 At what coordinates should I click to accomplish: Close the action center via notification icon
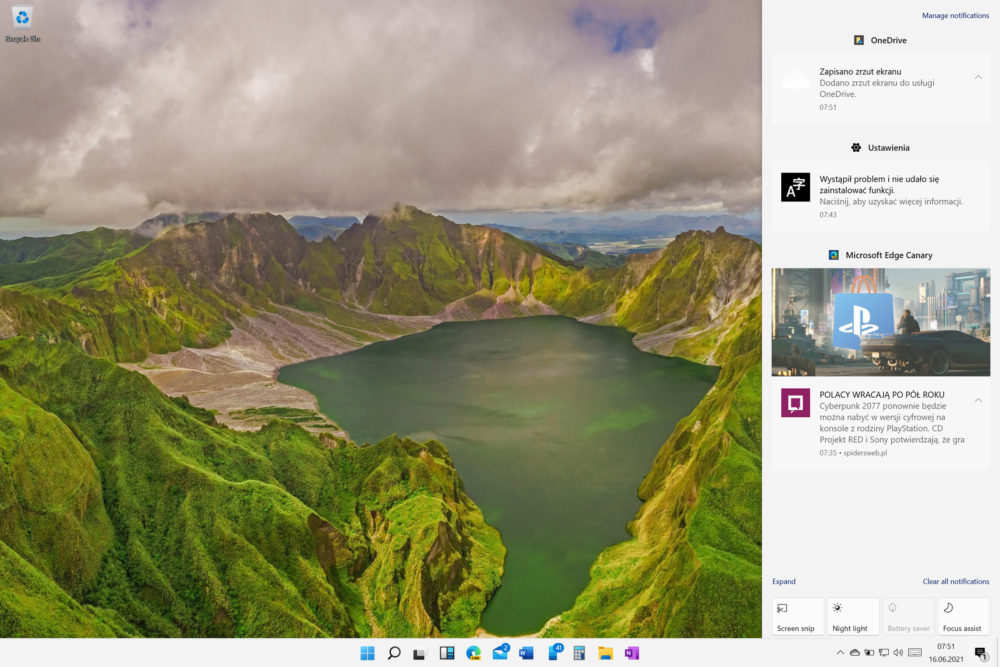(x=981, y=652)
